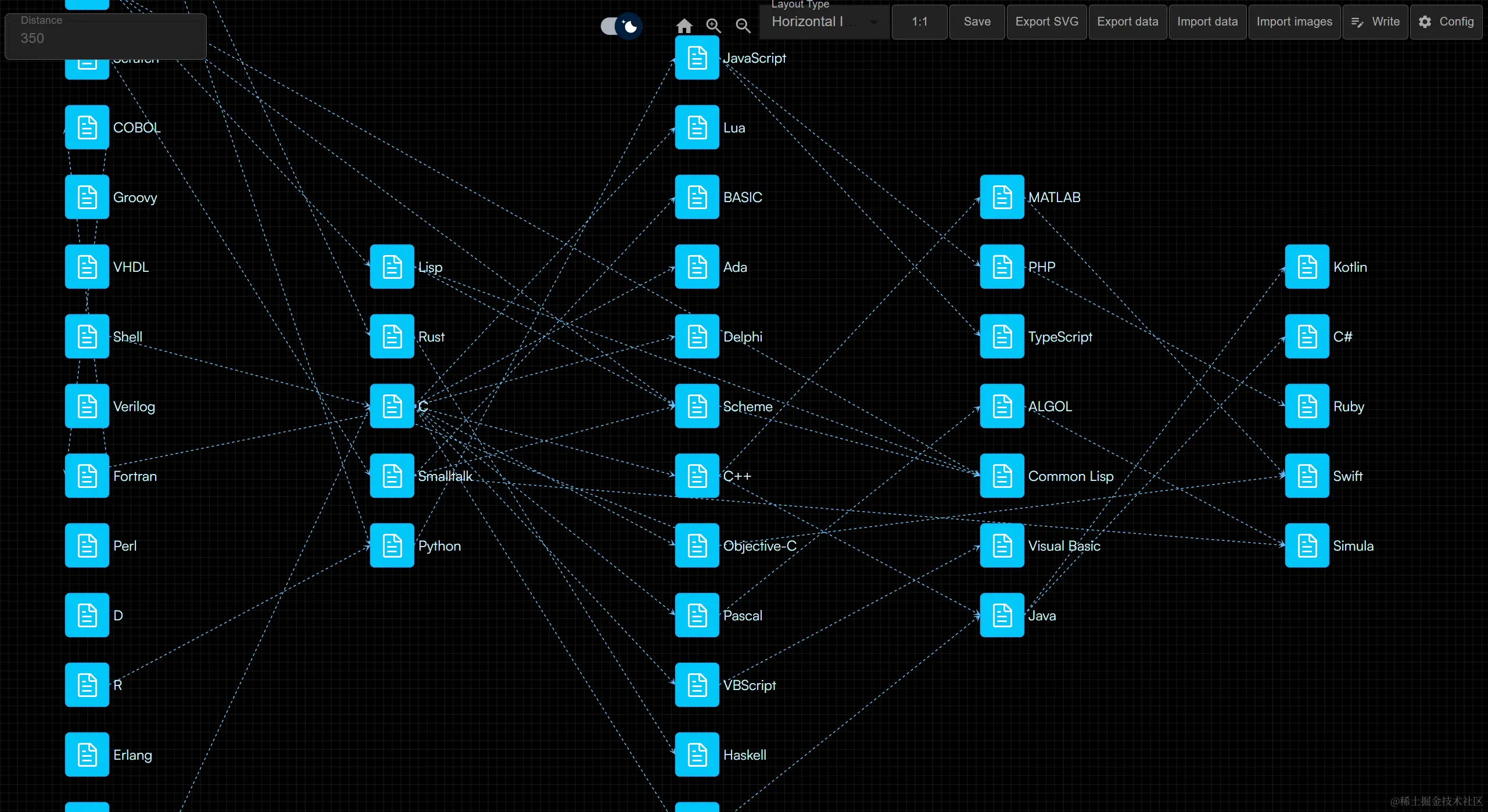Click the zoom out magnifier icon
The width and height of the screenshot is (1488, 812).
[743, 26]
